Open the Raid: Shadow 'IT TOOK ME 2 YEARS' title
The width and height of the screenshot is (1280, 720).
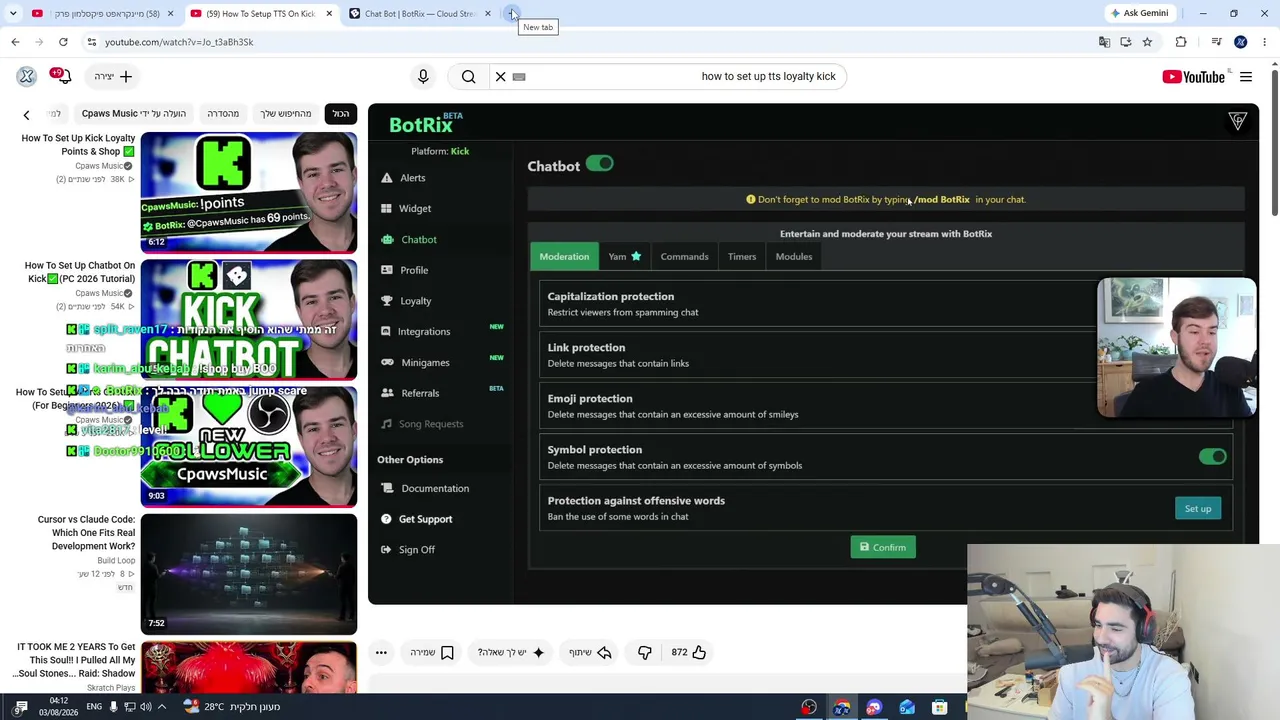click(x=75, y=660)
